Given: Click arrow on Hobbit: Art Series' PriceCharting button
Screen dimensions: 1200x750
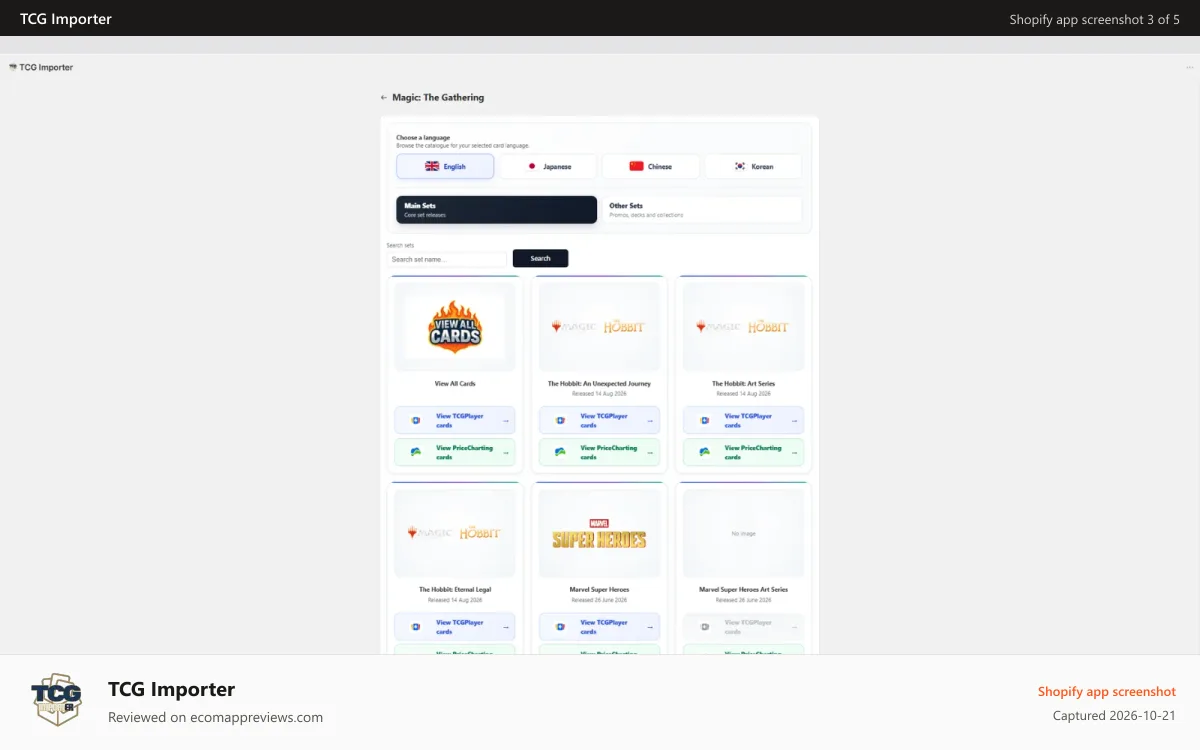Looking at the screenshot, I should point(794,453).
